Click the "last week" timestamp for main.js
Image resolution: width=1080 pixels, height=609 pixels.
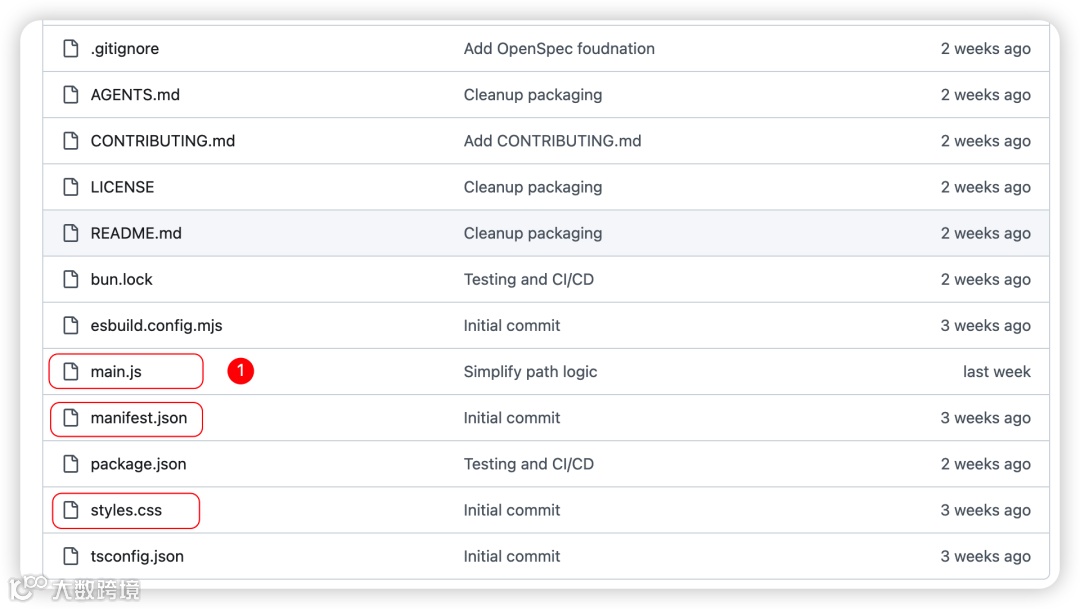click(x=996, y=372)
